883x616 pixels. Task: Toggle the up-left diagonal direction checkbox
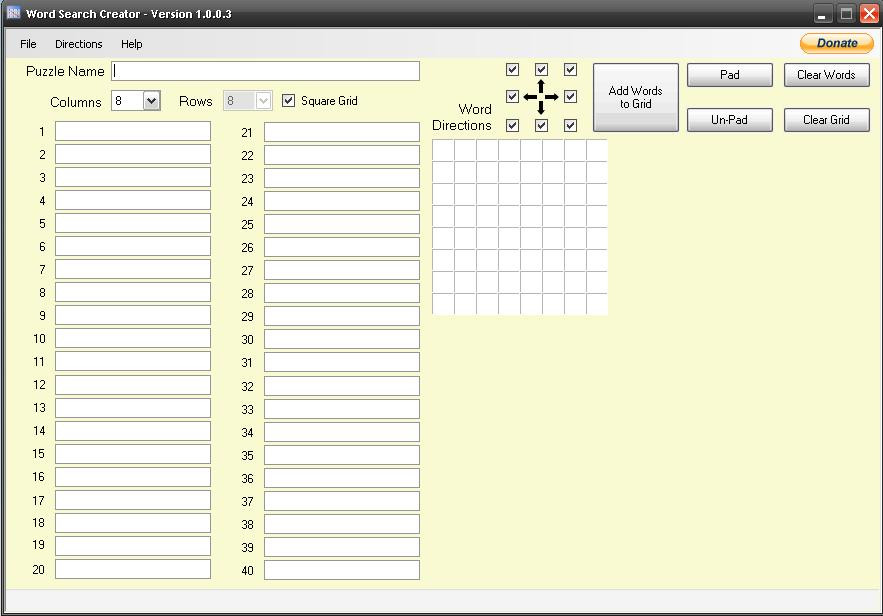pyautogui.click(x=512, y=69)
